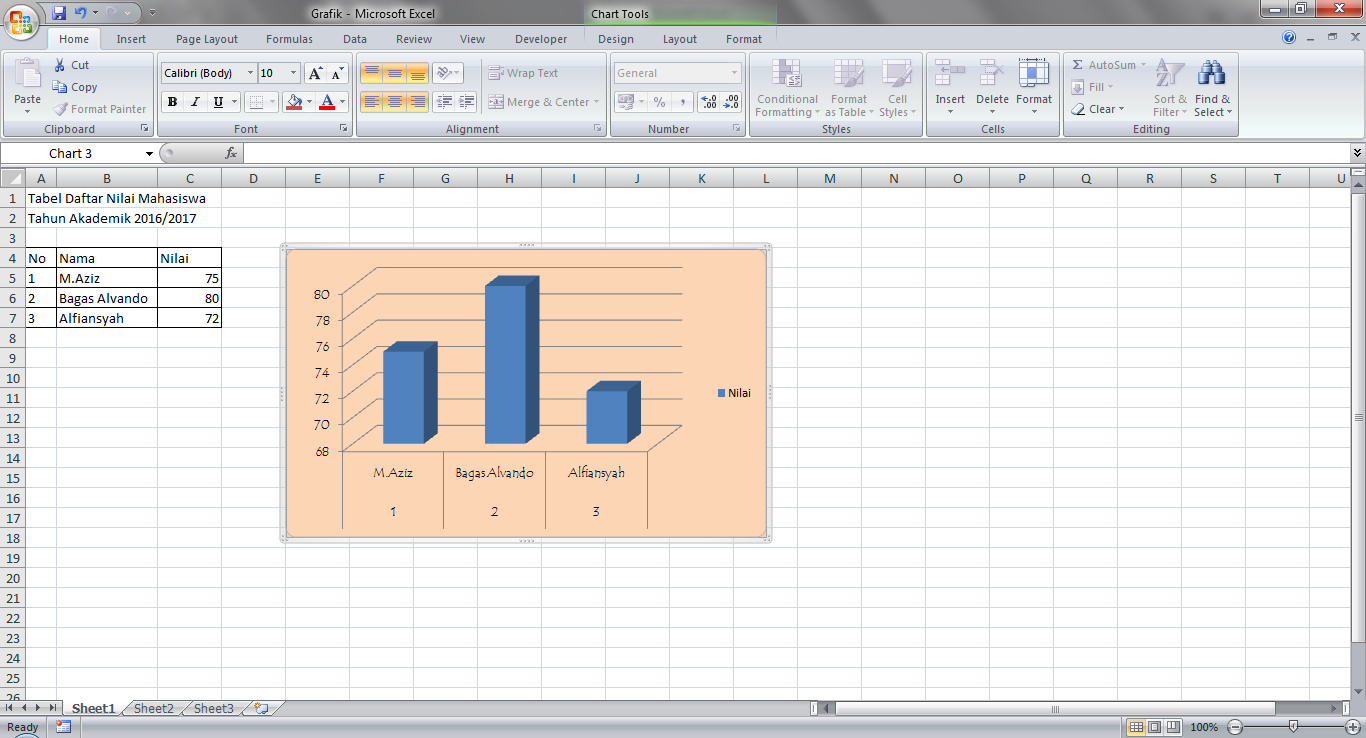Increase the font size

[315, 73]
